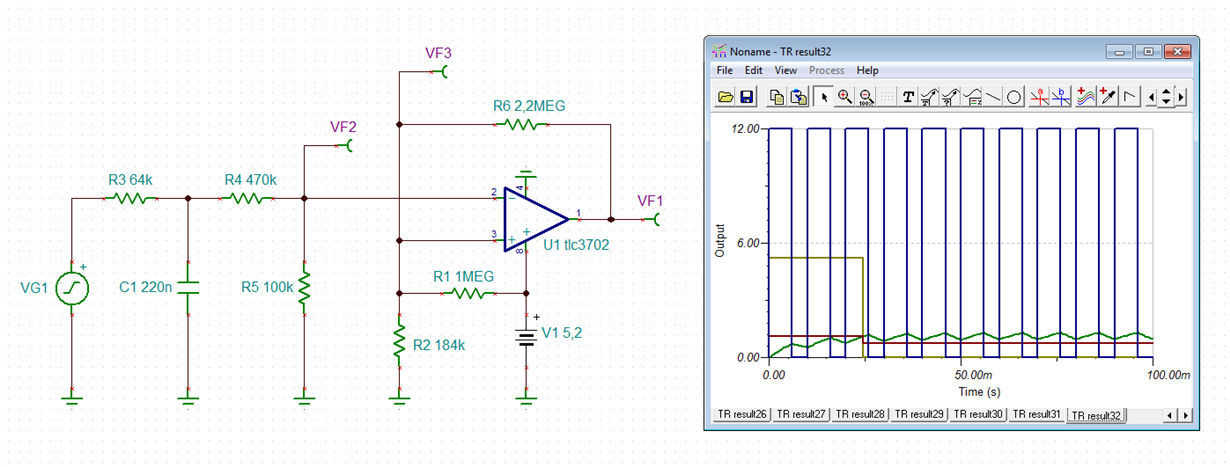Click the Zoom out 100% magnifier icon
This screenshot has width=1230, height=467.
coord(866,97)
